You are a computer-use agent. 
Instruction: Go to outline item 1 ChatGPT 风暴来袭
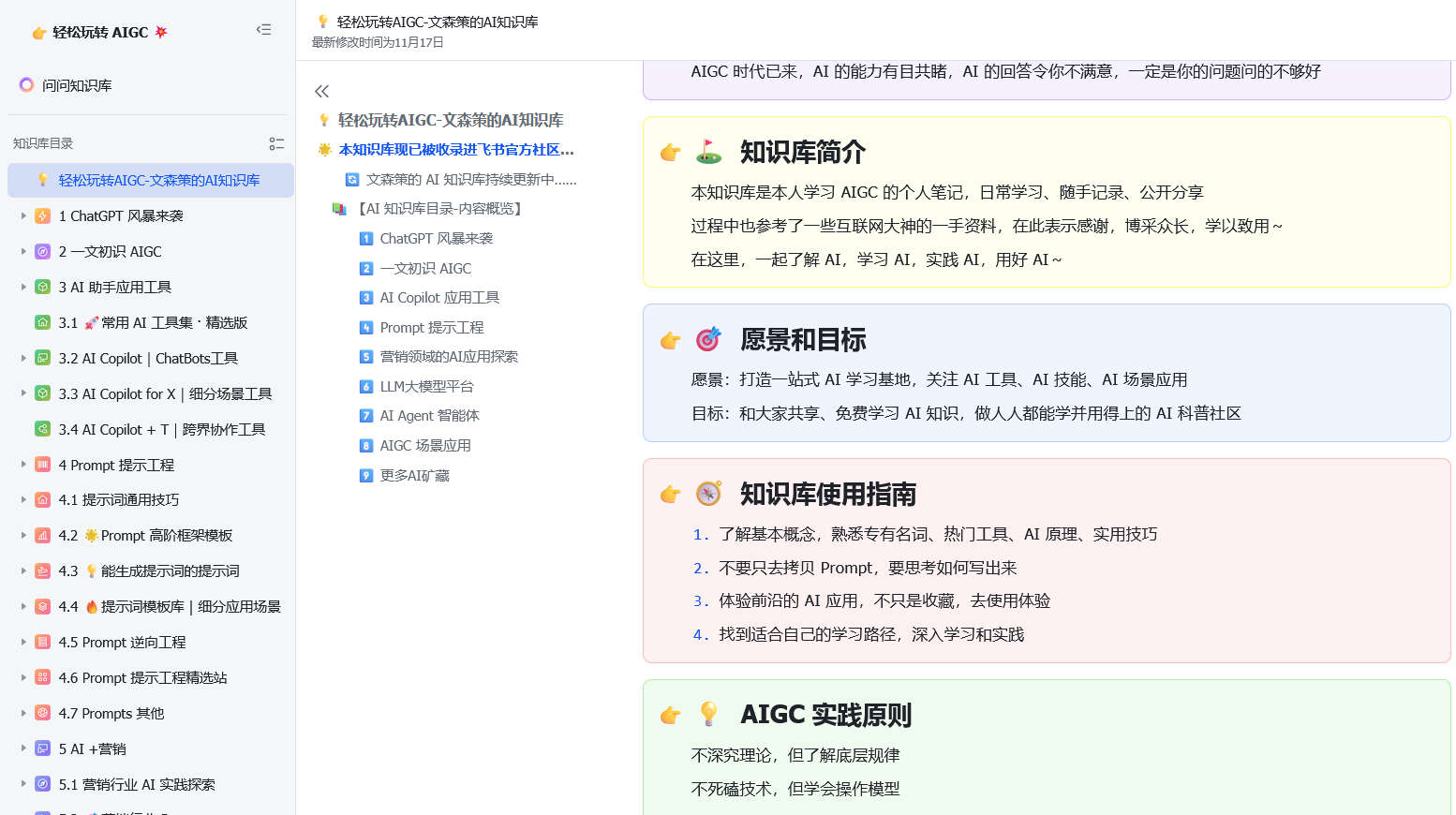[x=436, y=238]
